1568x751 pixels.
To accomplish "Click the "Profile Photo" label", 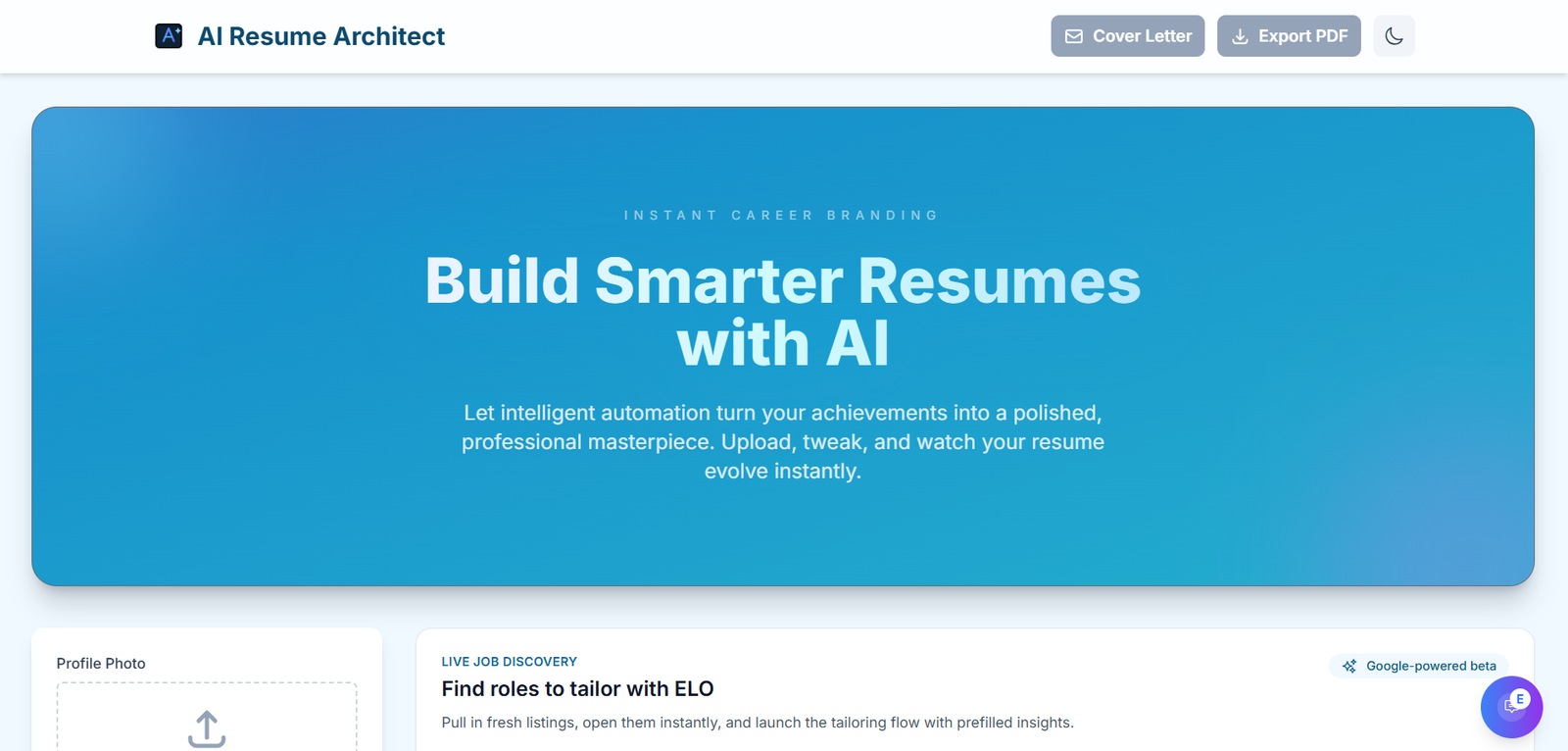I will tap(101, 664).
